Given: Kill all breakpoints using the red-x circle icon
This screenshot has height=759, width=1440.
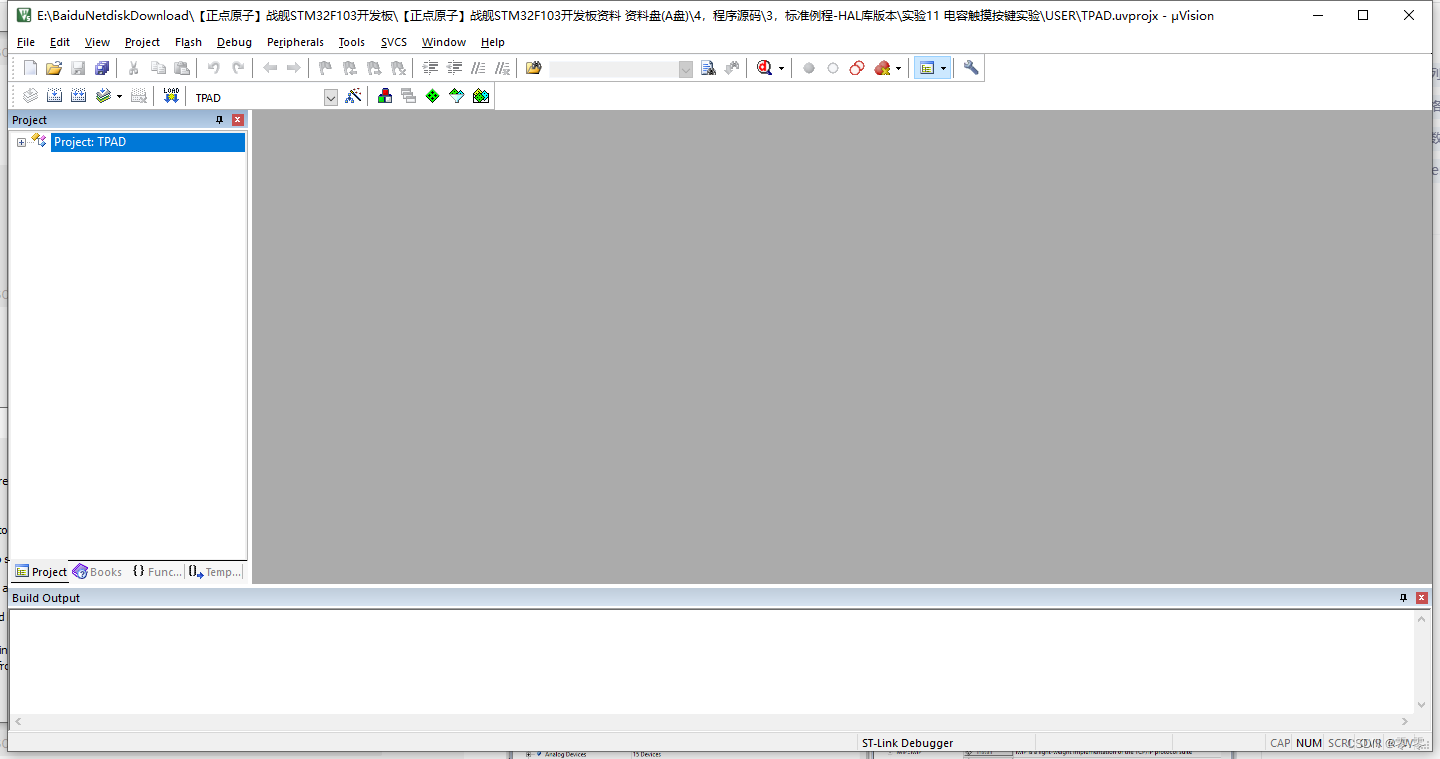Looking at the screenshot, I should [882, 68].
